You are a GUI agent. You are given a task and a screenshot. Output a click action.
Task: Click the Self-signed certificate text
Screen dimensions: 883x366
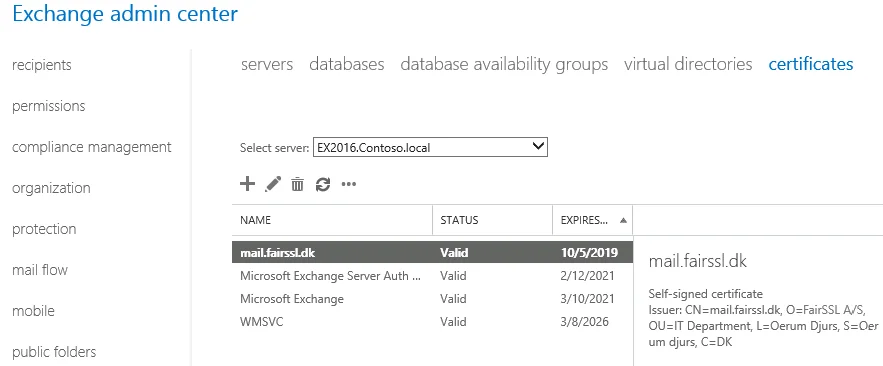tap(706, 294)
